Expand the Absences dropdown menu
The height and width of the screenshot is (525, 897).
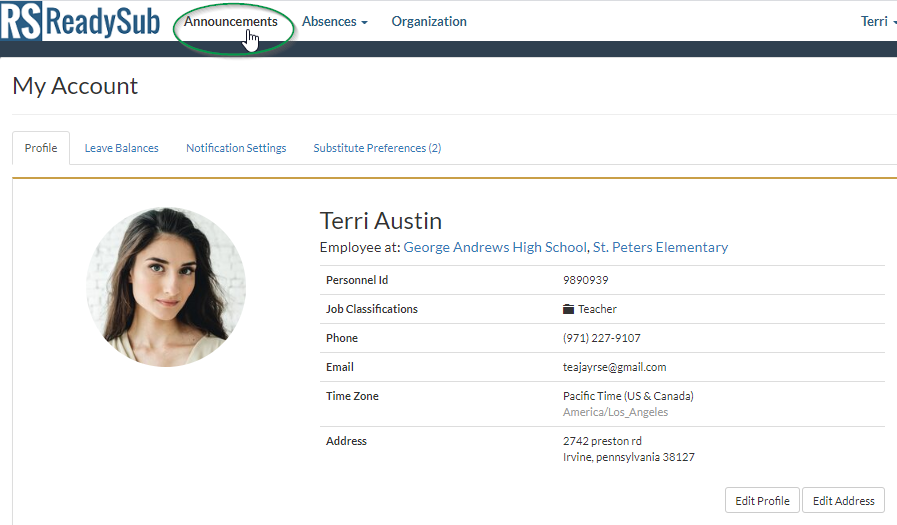click(335, 22)
